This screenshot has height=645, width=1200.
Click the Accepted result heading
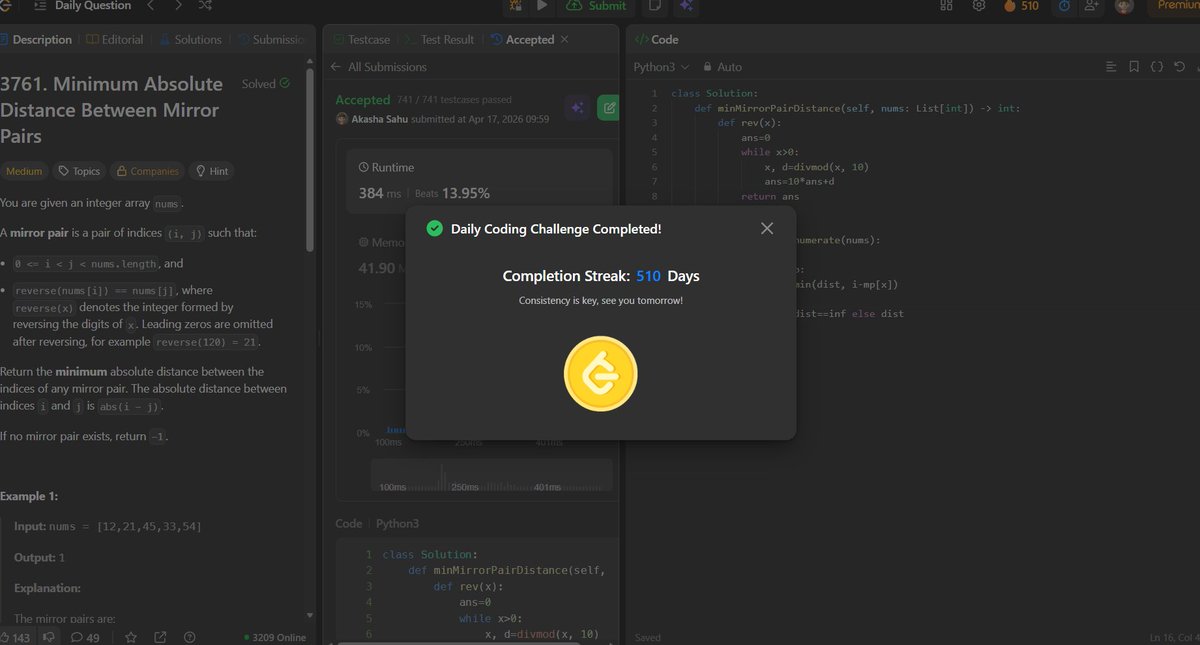[362, 100]
